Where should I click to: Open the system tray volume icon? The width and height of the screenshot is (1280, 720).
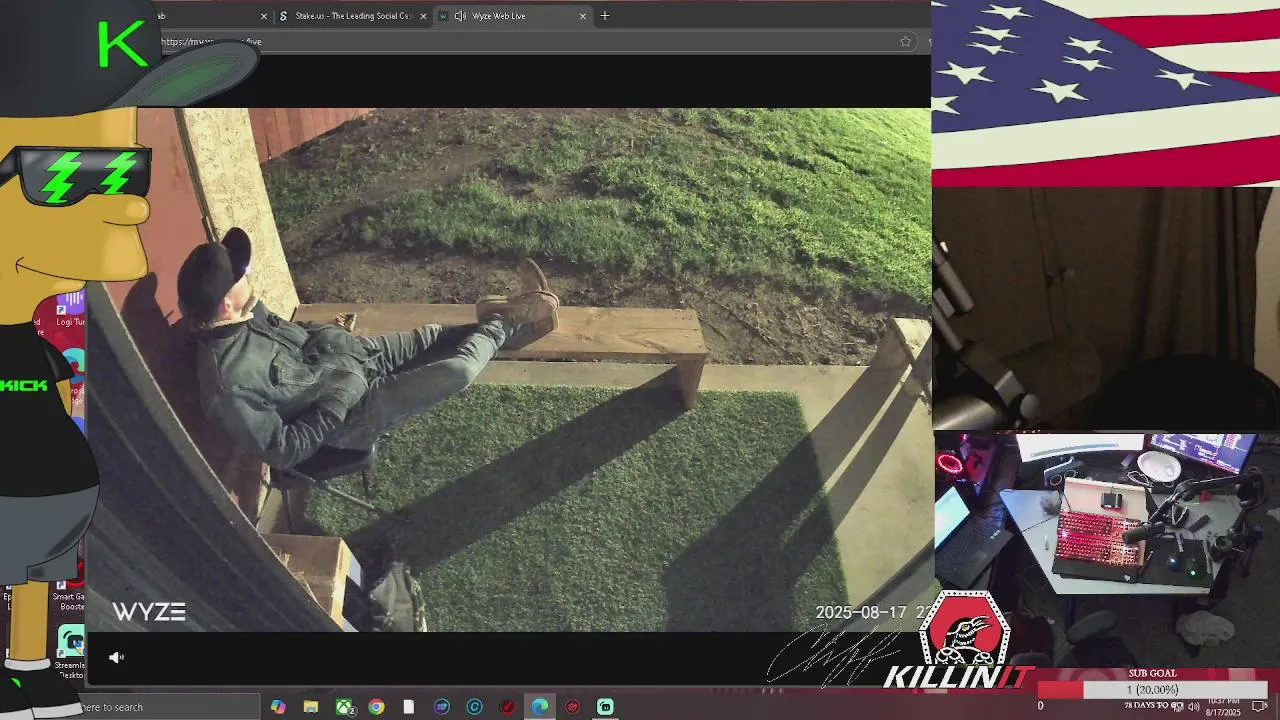[1193, 707]
